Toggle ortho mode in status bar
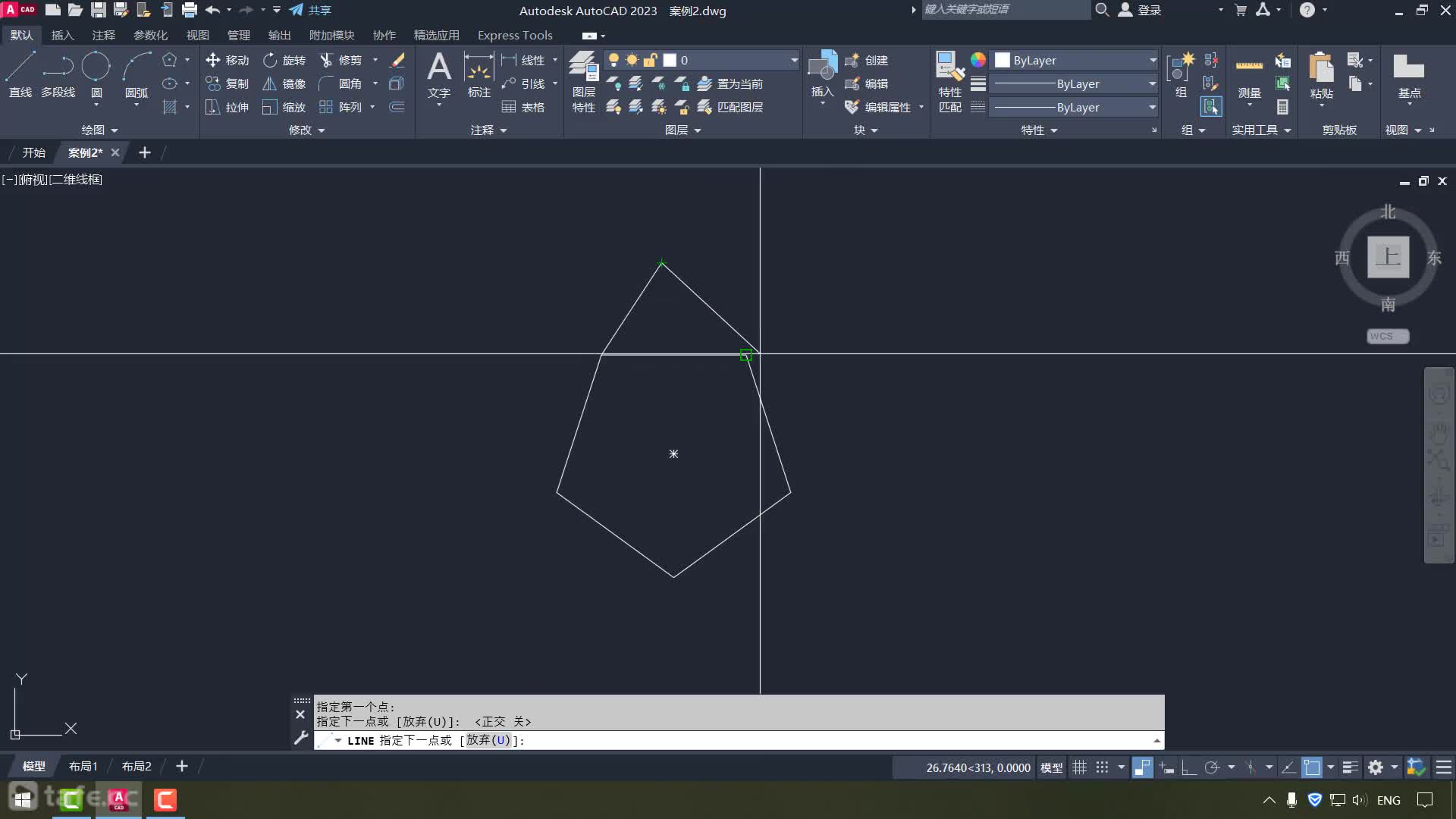The image size is (1456, 819). point(1189,767)
